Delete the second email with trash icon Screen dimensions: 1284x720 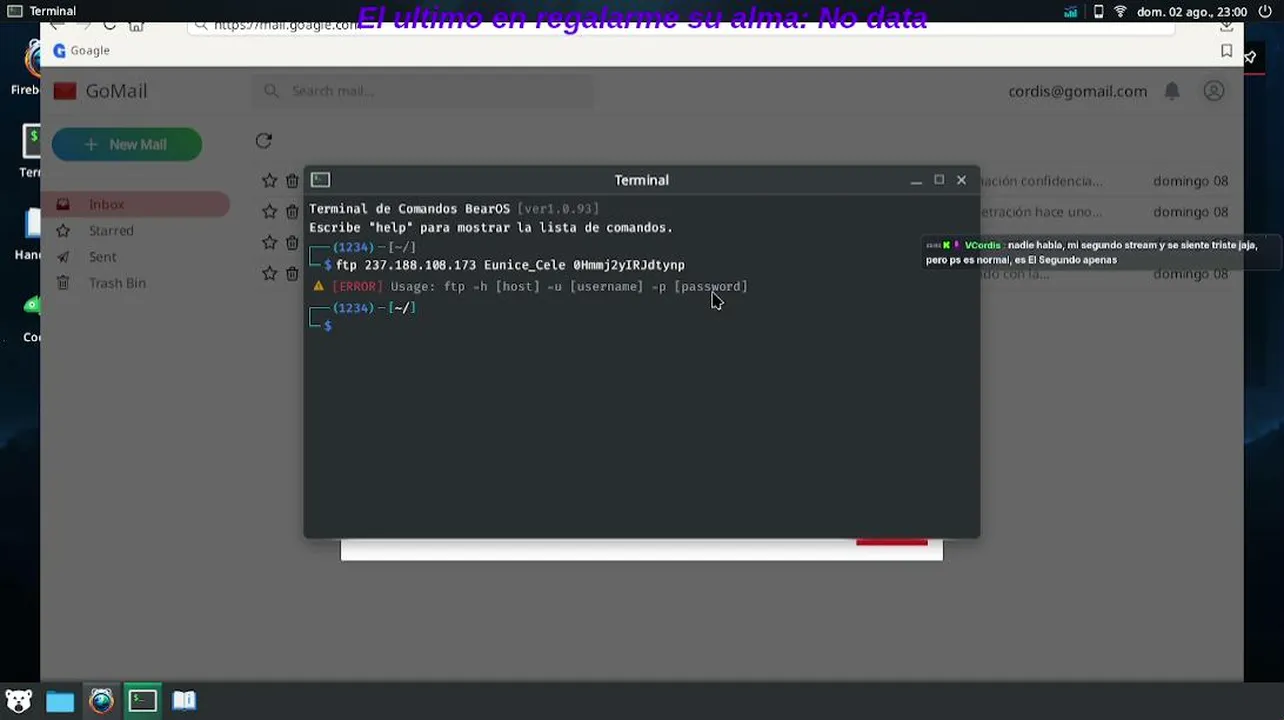[x=292, y=212]
